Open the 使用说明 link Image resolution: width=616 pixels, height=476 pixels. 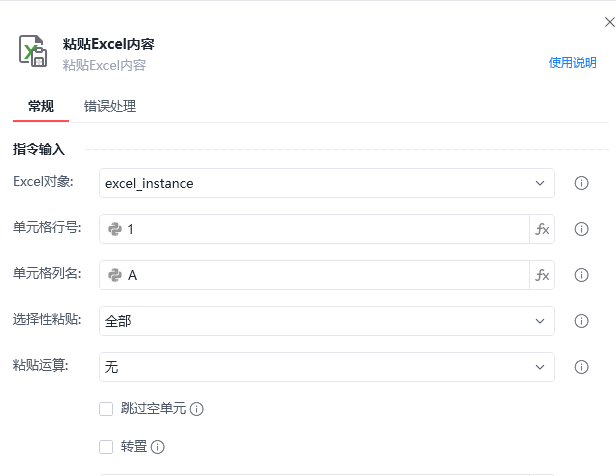point(572,62)
